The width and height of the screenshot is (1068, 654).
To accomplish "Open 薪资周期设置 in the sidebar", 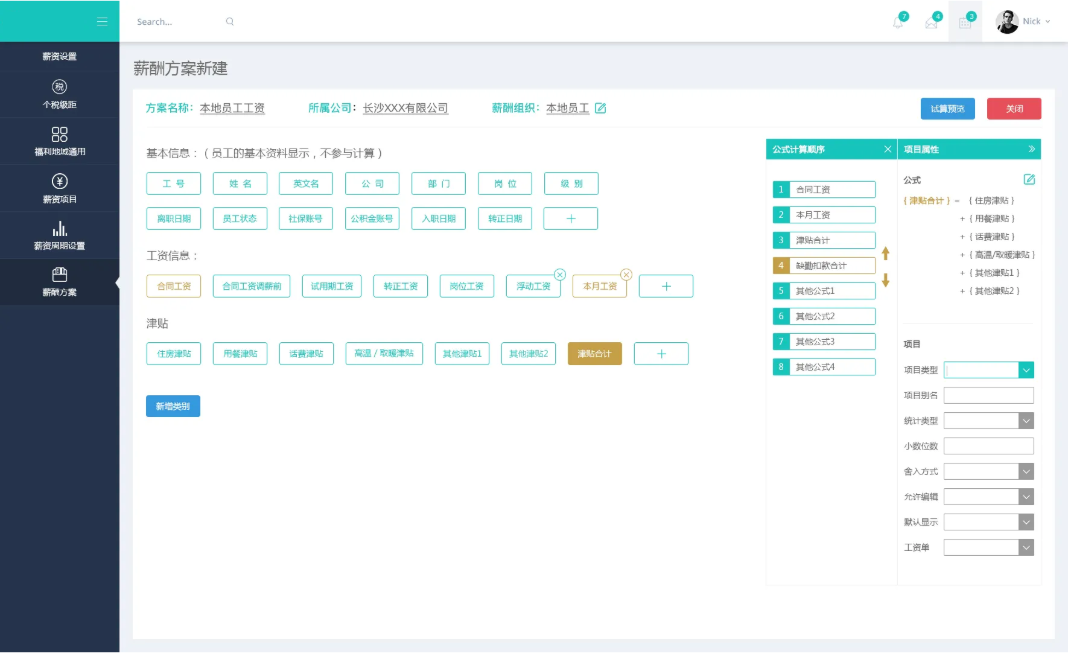I will 59,235.
